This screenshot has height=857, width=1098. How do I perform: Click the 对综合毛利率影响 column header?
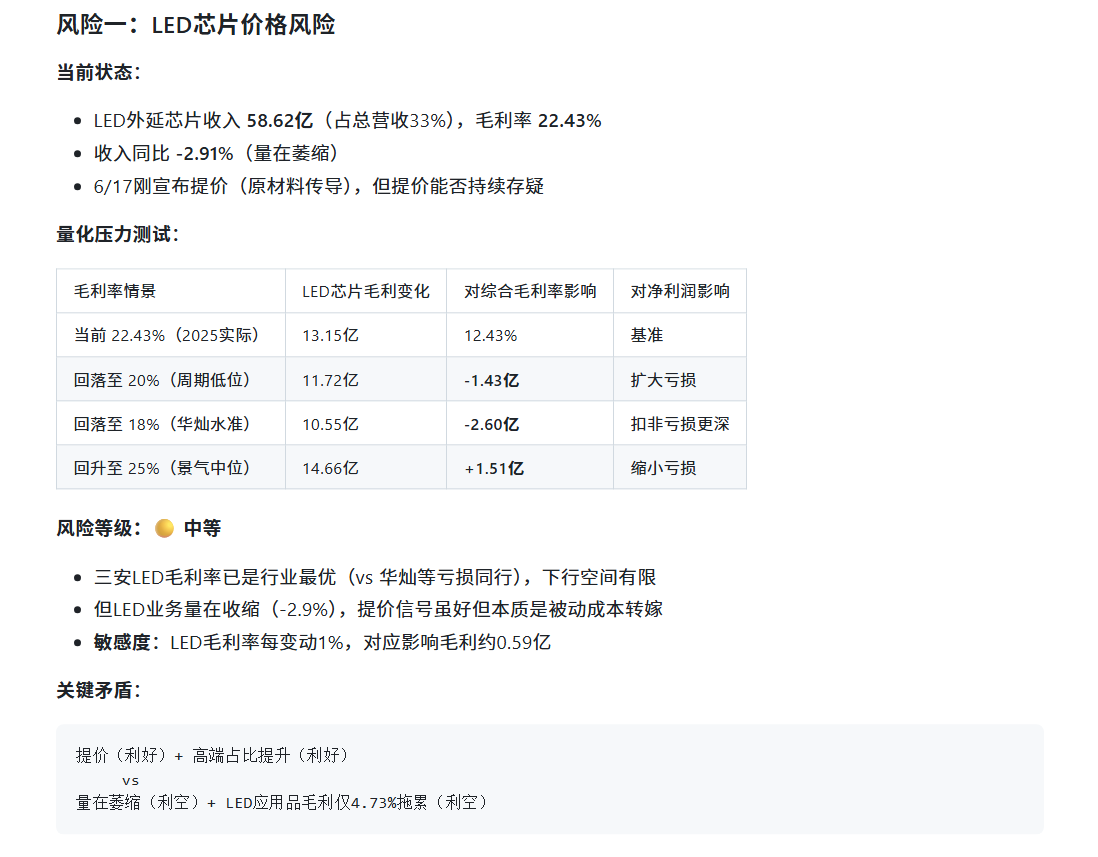(530, 291)
